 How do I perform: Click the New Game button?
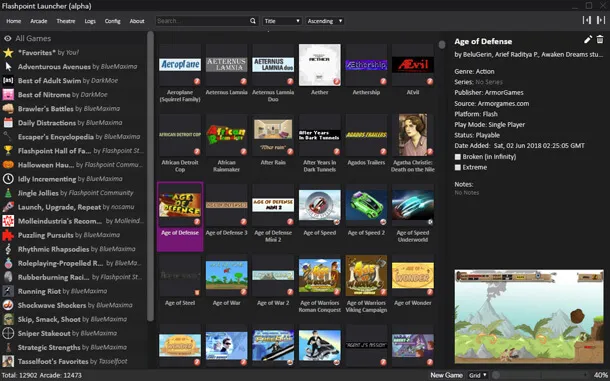click(x=447, y=375)
